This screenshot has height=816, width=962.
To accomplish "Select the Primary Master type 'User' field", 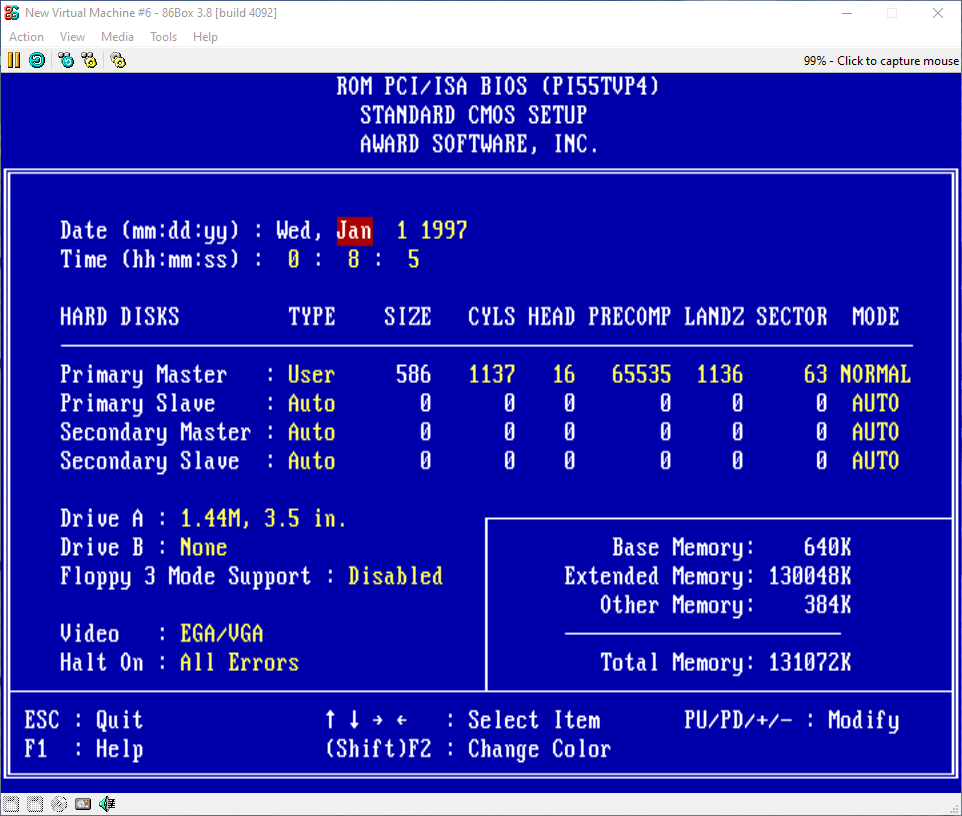I will pyautogui.click(x=311, y=375).
